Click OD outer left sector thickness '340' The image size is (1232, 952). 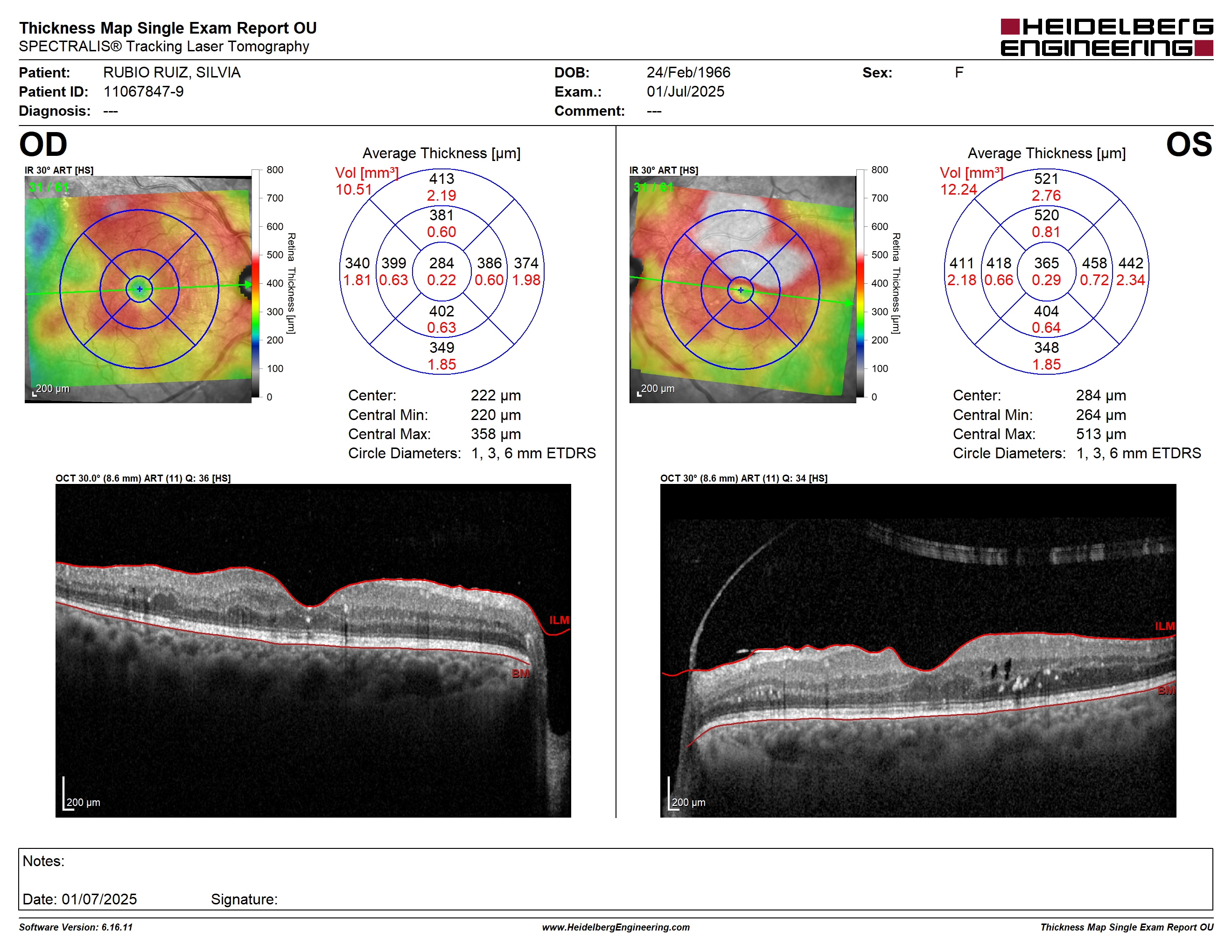[357, 263]
